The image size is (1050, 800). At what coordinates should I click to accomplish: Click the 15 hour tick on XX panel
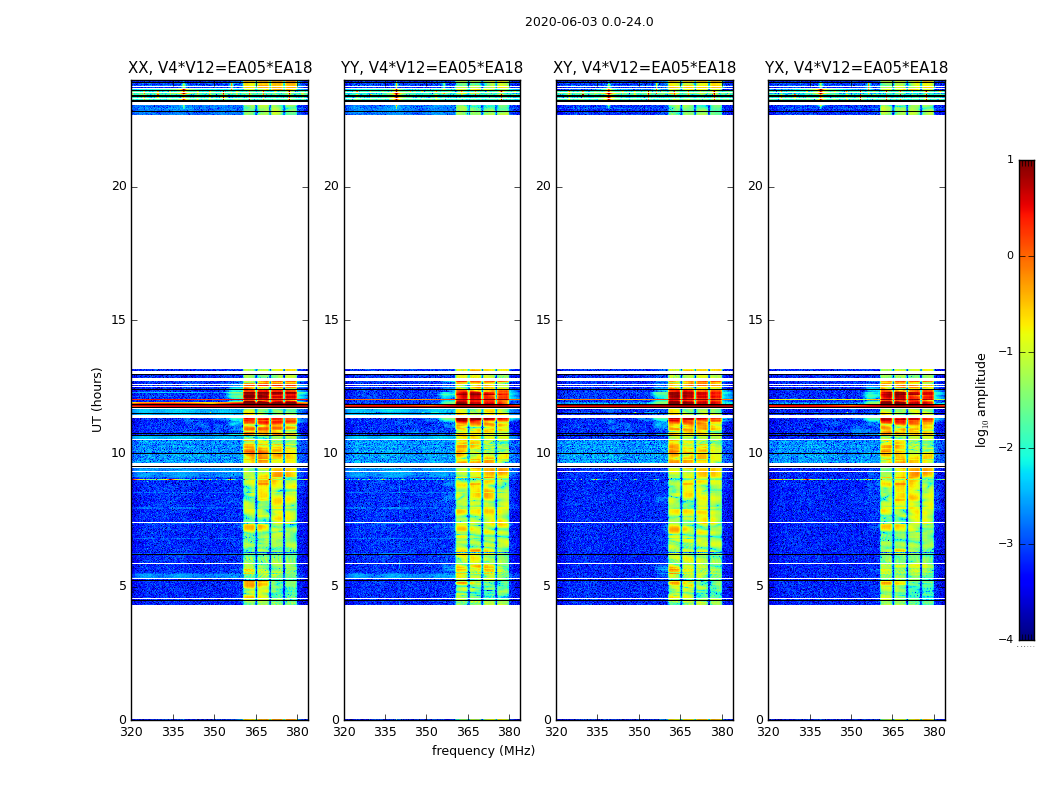pos(119,320)
